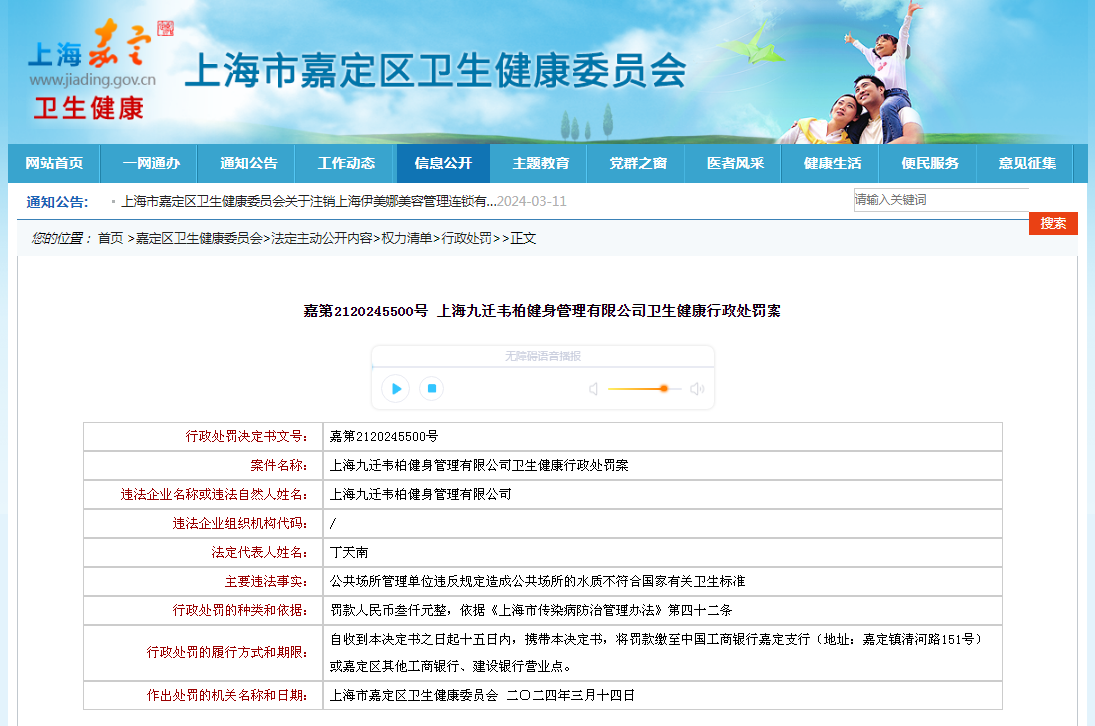Select the payment instructions about 工商银行嘉定支行
Screen dimensions: 1095x726
click(x=656, y=653)
